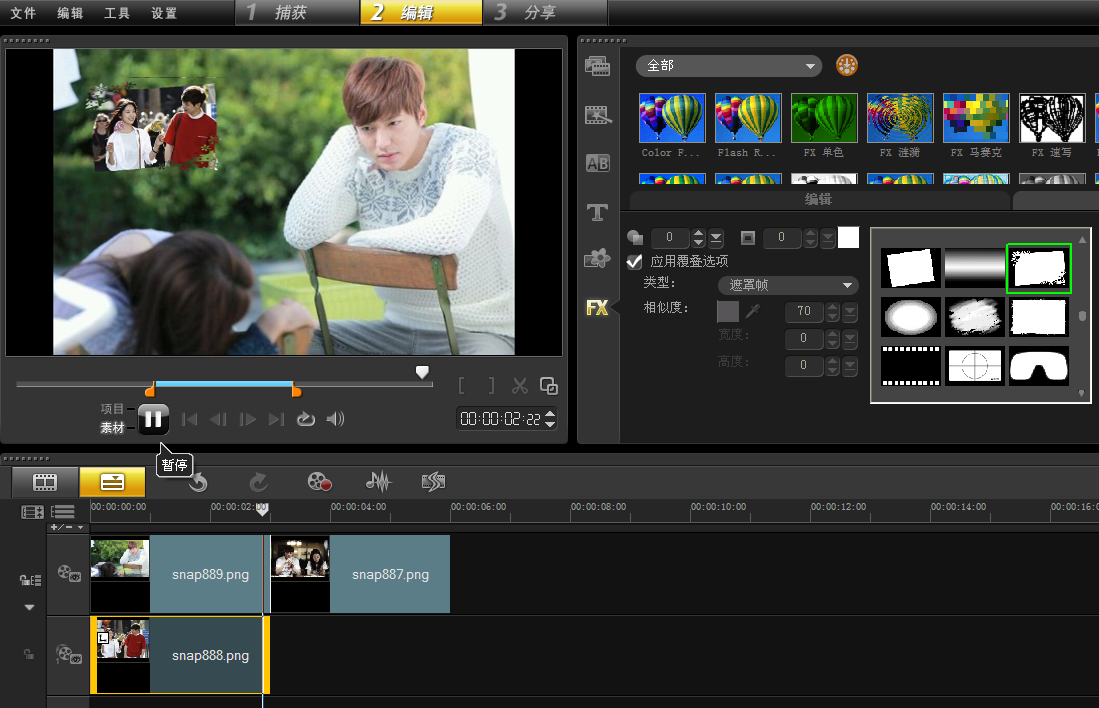This screenshot has height=708, width=1099.
Task: Switch preview mode to 素材
Action: pyautogui.click(x=112, y=428)
